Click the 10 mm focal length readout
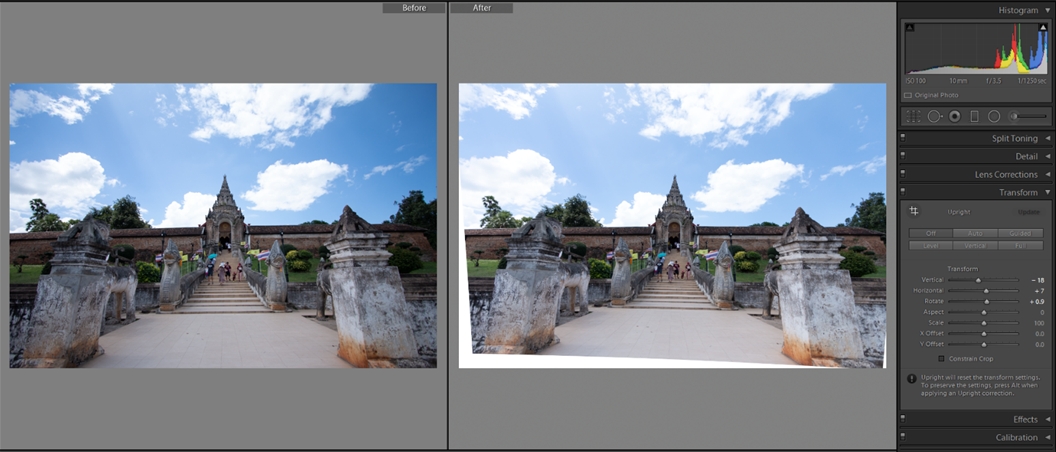 [x=958, y=81]
